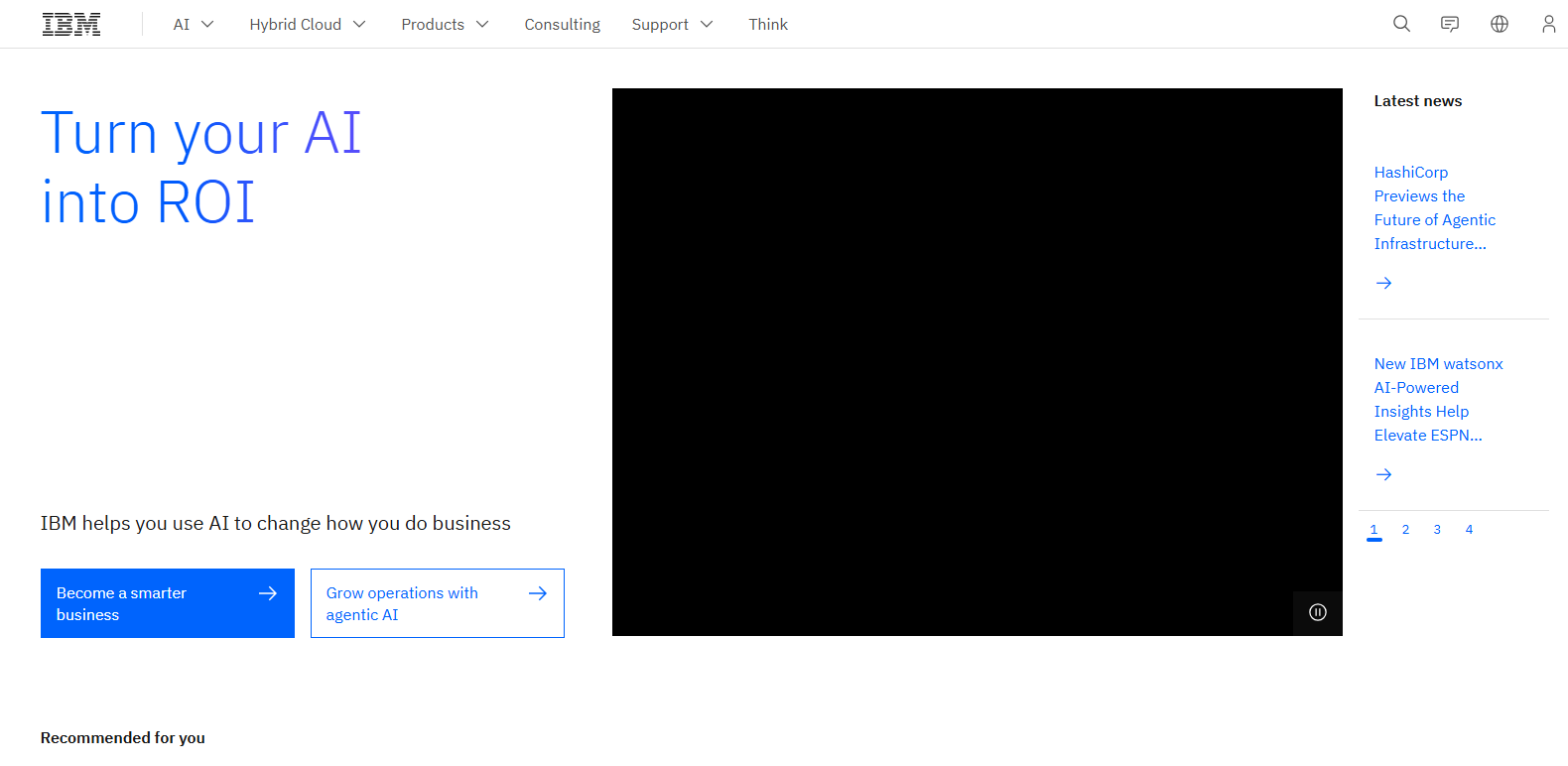Expand the Products menu

pos(445,24)
